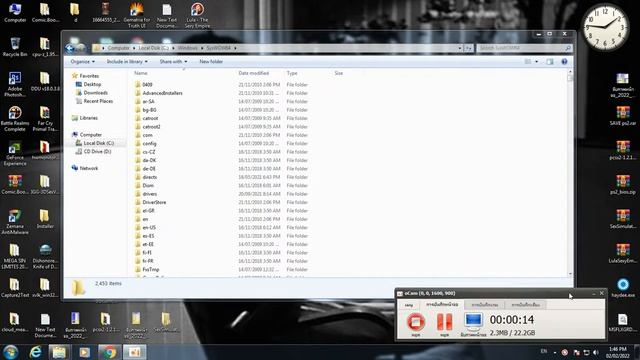Select Network in navigation pane

pyautogui.click(x=89, y=168)
